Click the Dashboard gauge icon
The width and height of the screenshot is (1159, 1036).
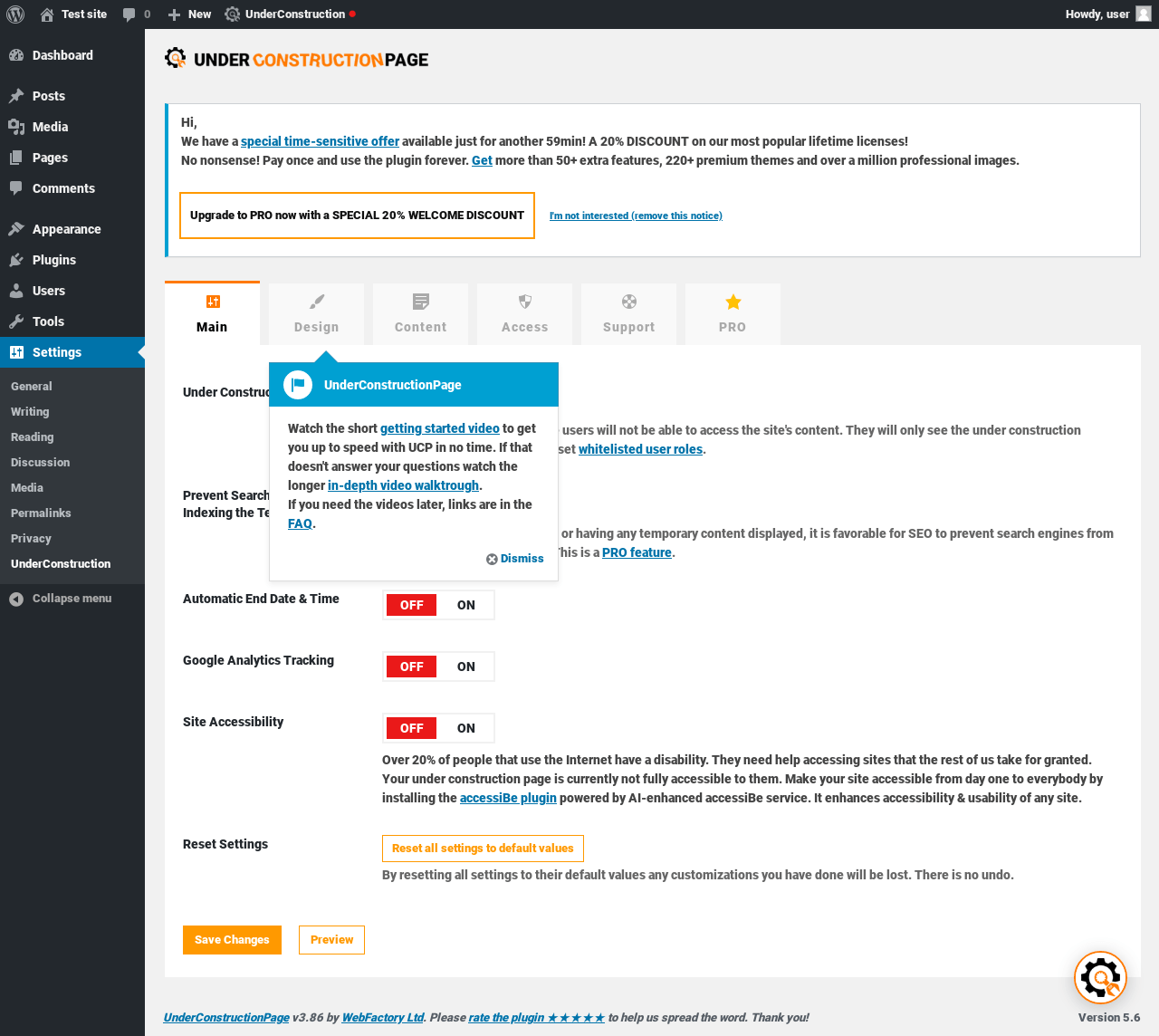(x=16, y=55)
